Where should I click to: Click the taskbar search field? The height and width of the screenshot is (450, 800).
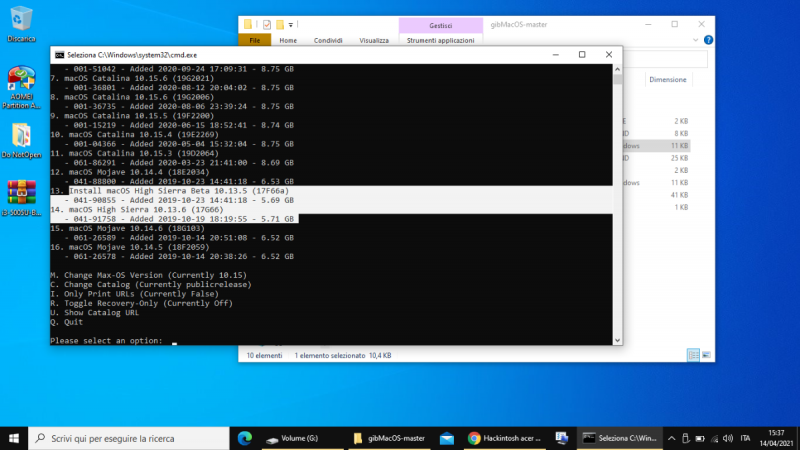[129, 438]
